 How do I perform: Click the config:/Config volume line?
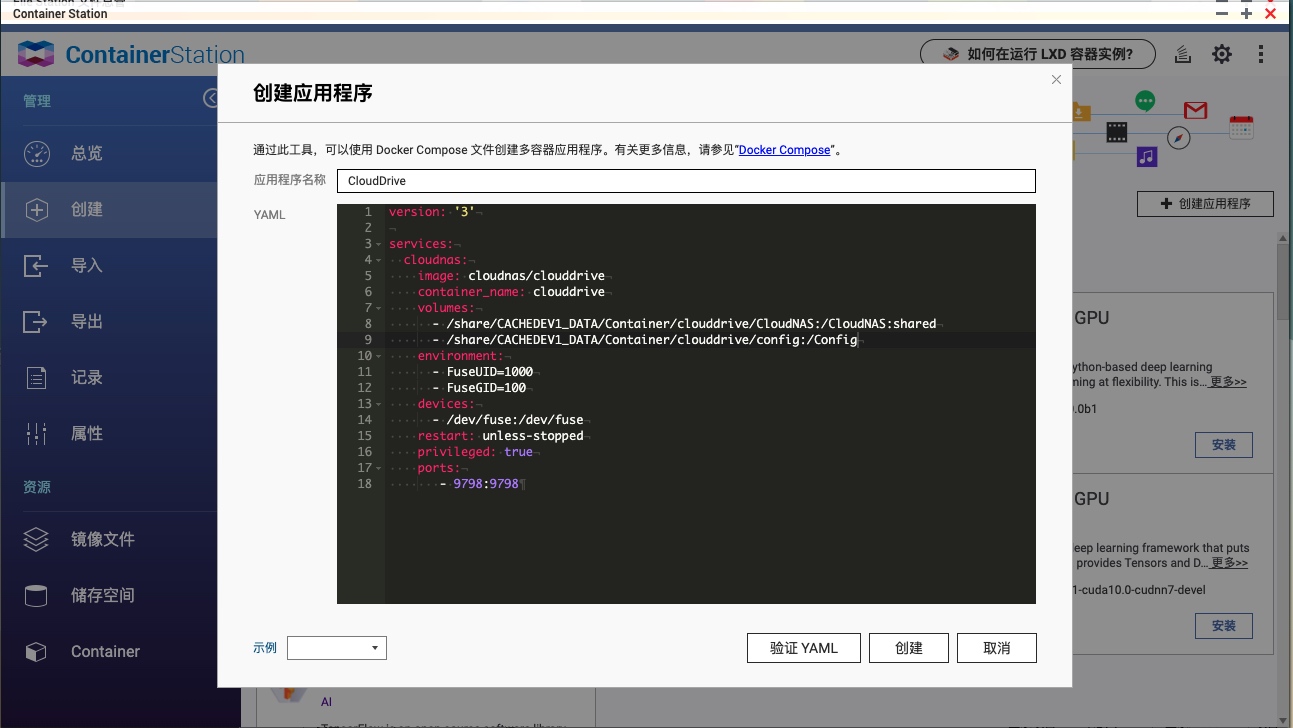(x=645, y=340)
